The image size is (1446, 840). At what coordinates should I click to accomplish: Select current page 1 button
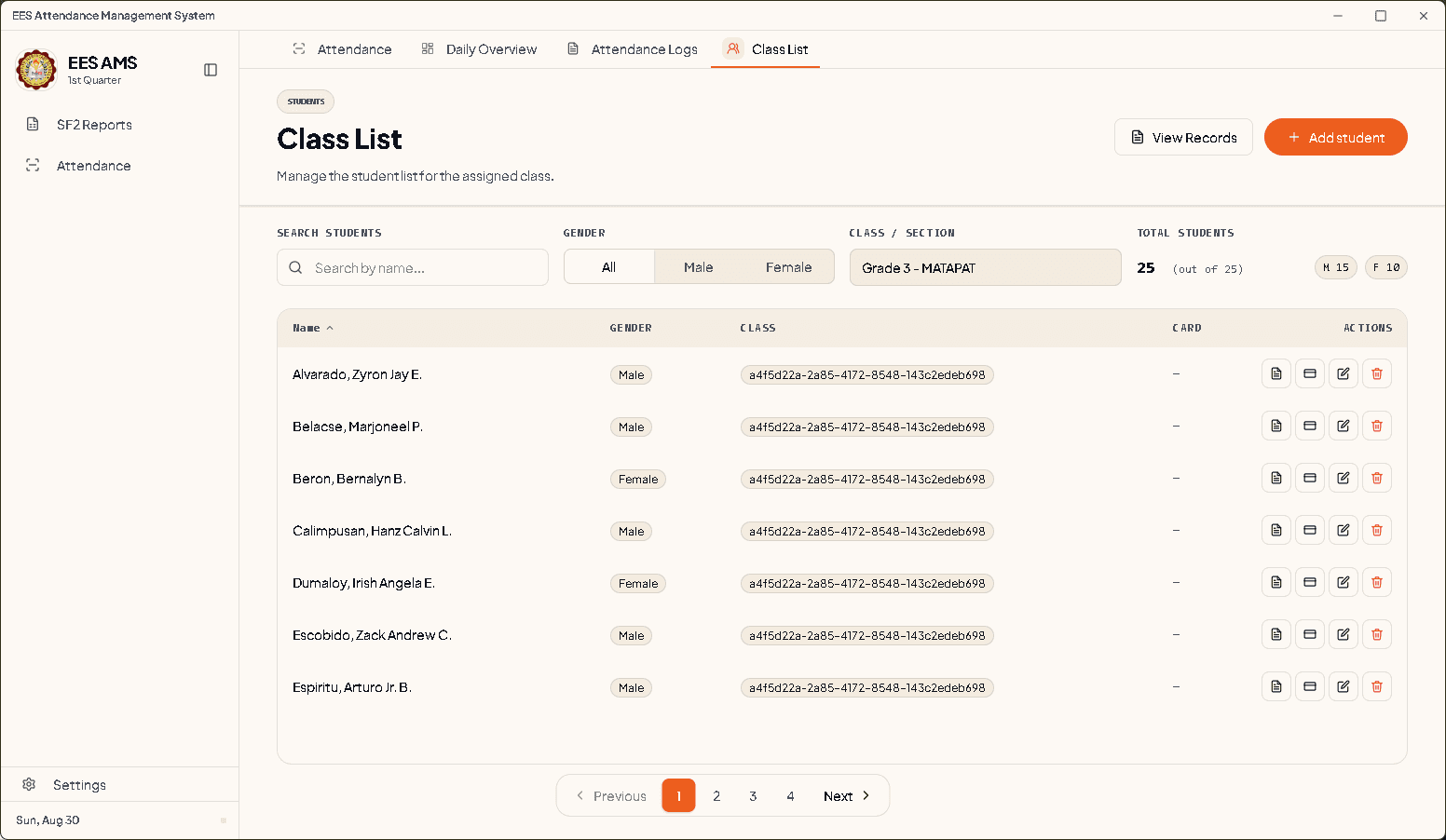pos(679,796)
